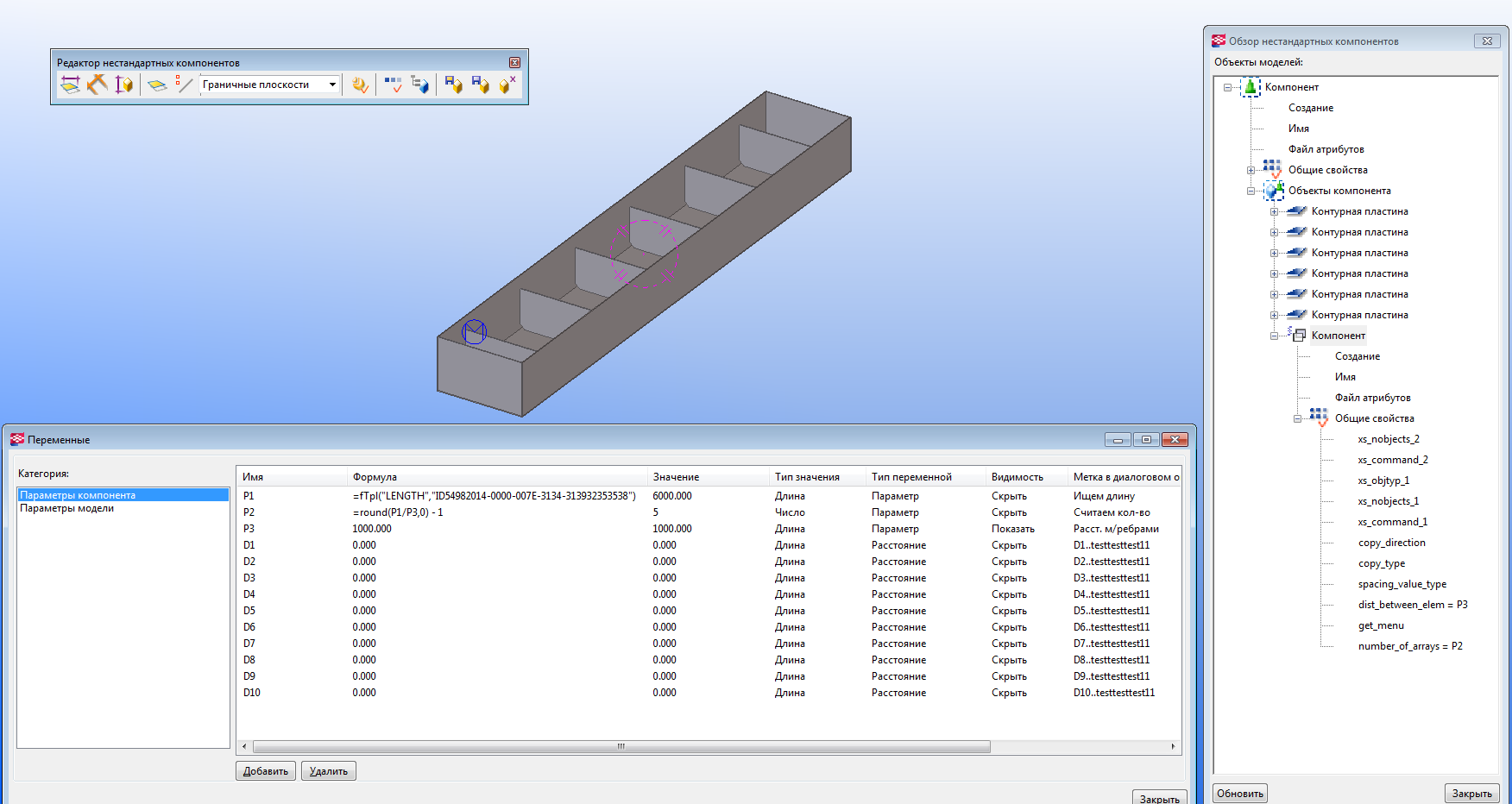This screenshot has width=1512, height=804.
Task: Open the custom component browser icon
Action: pos(419,85)
